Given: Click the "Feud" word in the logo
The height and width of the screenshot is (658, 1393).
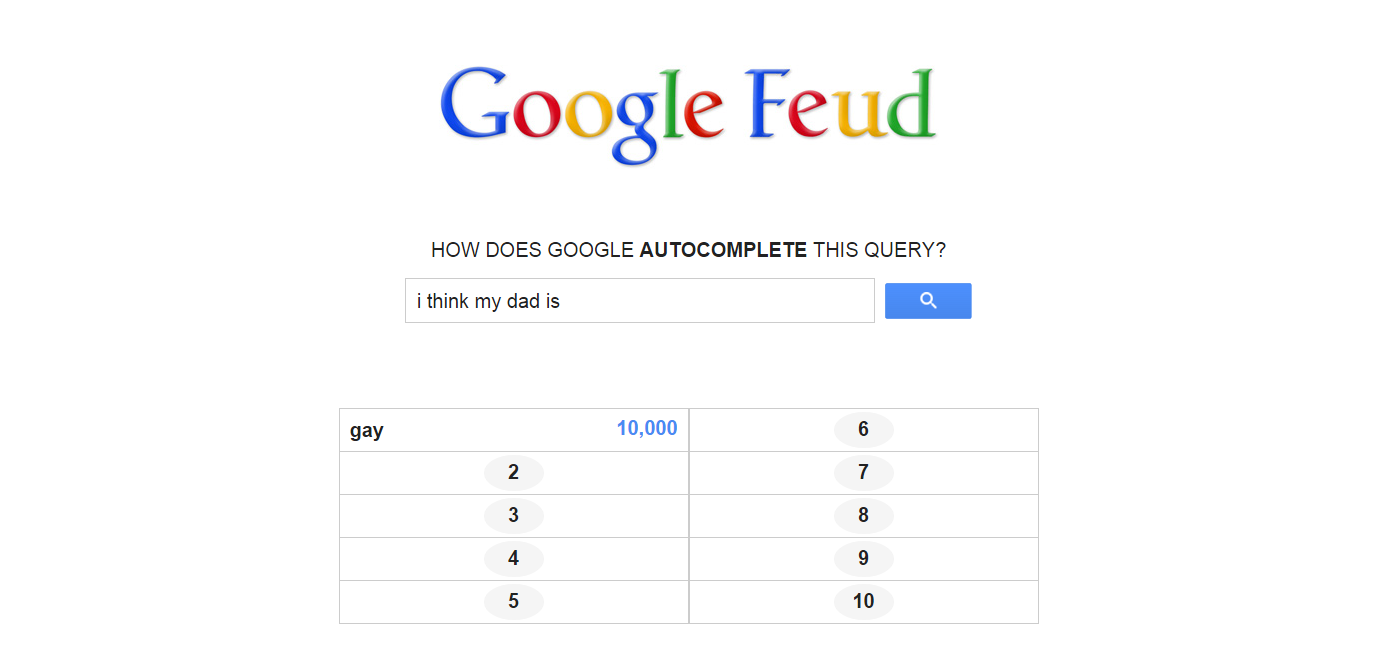Looking at the screenshot, I should pyautogui.click(x=842, y=104).
